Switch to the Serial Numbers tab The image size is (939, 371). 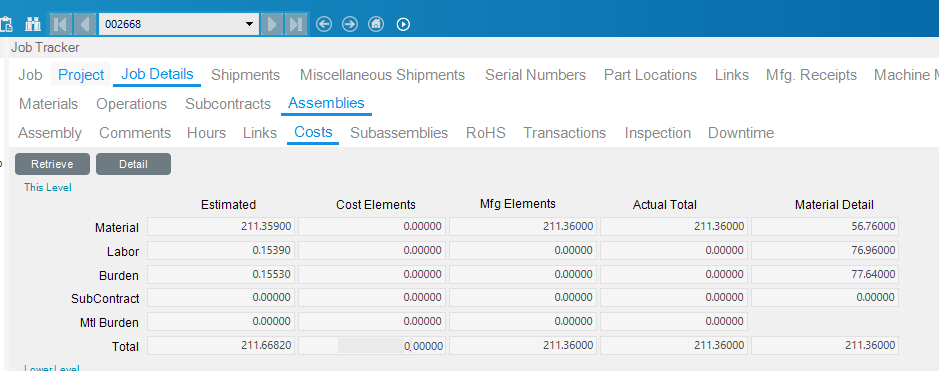click(535, 75)
